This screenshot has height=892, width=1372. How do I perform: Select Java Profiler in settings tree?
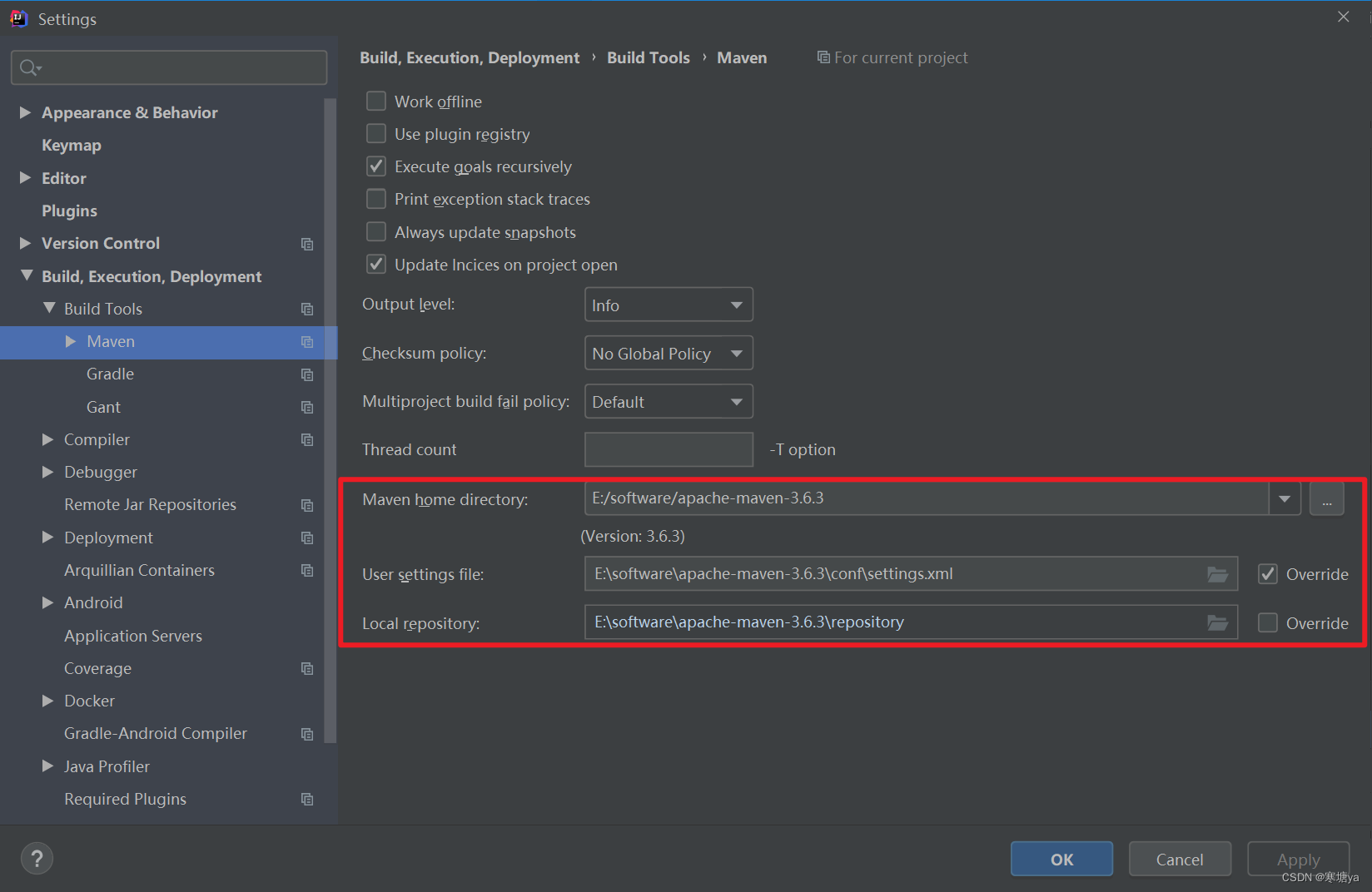click(107, 766)
